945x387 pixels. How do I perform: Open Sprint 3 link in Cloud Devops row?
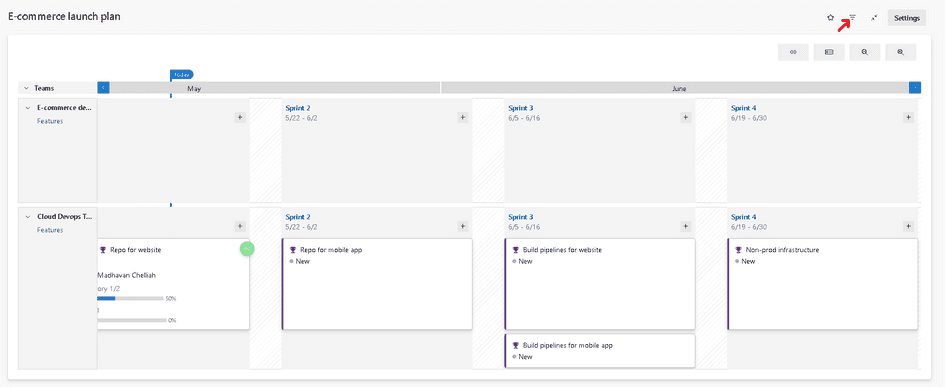(521, 216)
